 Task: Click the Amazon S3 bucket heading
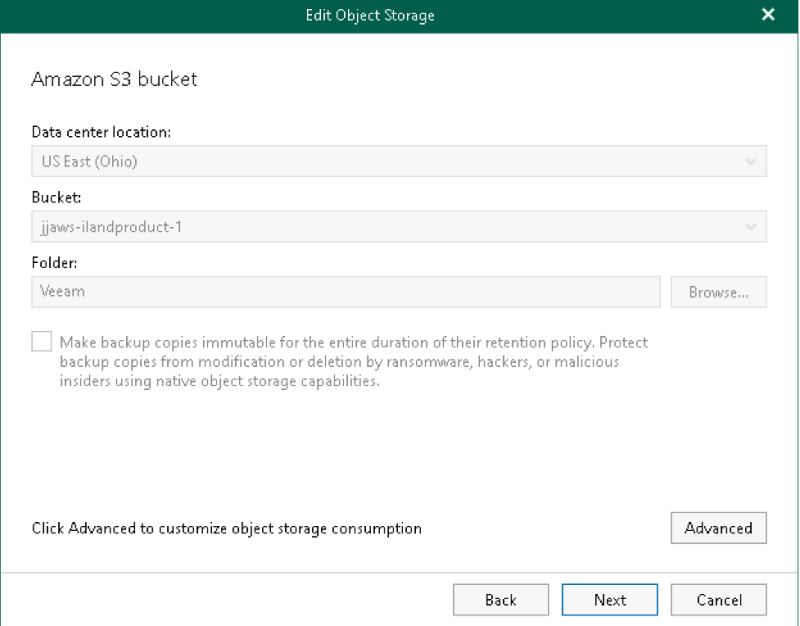[114, 80]
